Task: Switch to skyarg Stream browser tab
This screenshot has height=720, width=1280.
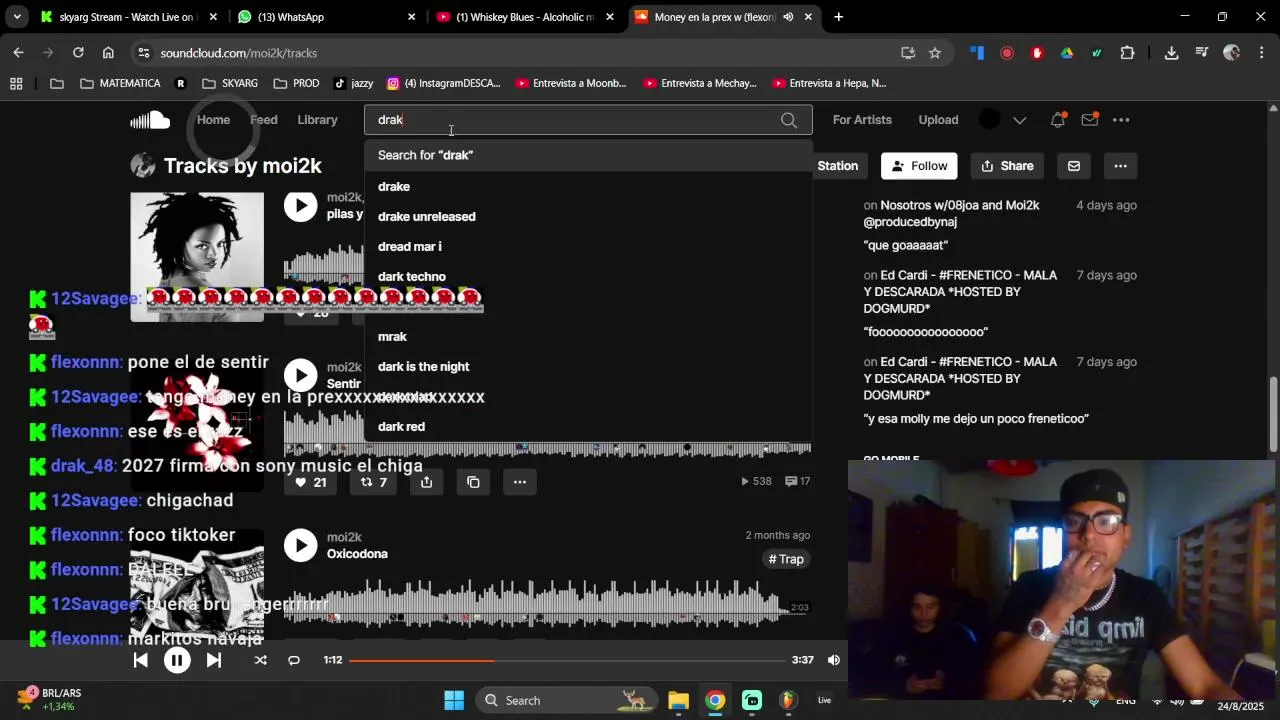Action: (129, 17)
